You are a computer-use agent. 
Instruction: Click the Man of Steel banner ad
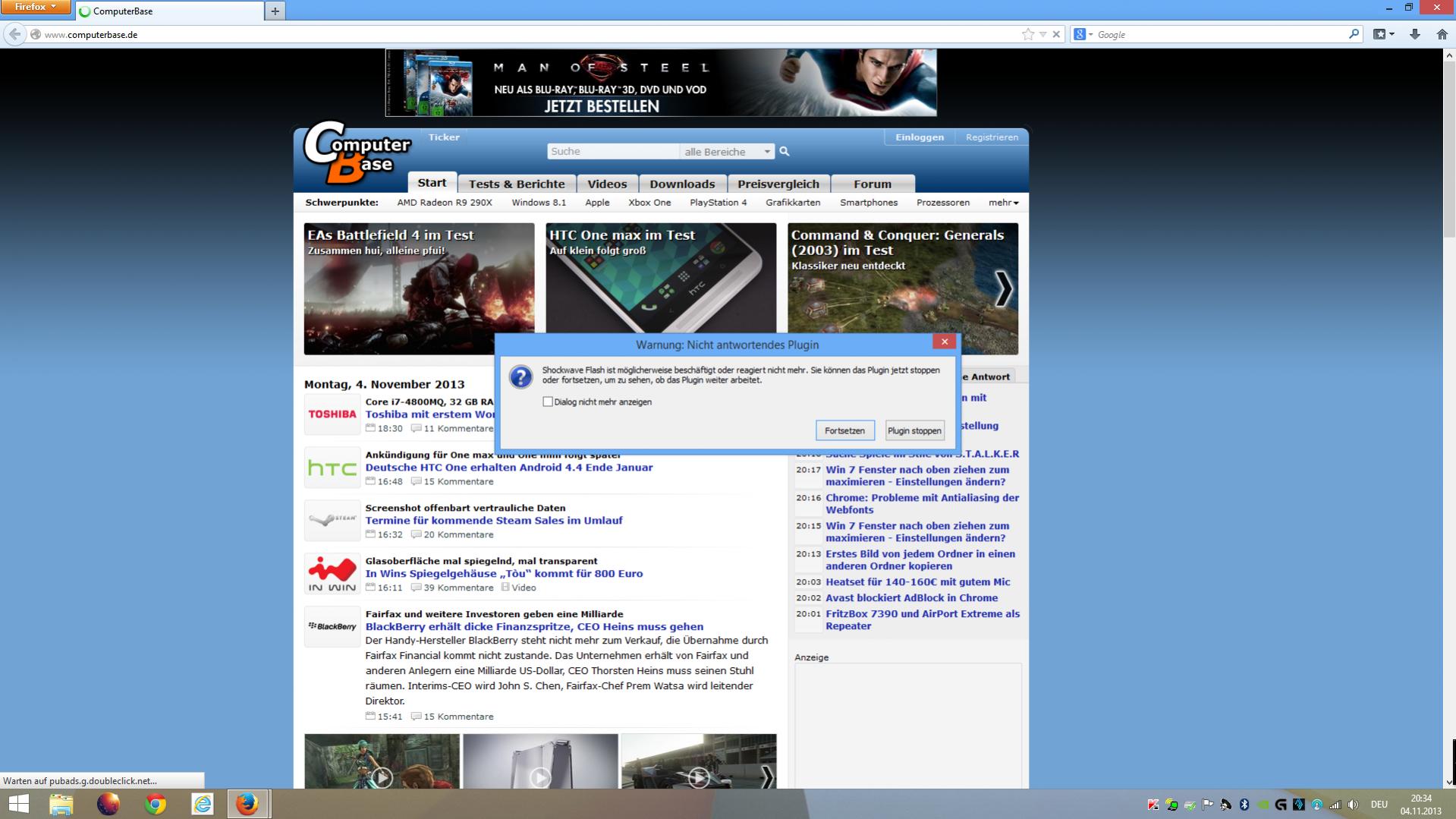click(x=661, y=83)
